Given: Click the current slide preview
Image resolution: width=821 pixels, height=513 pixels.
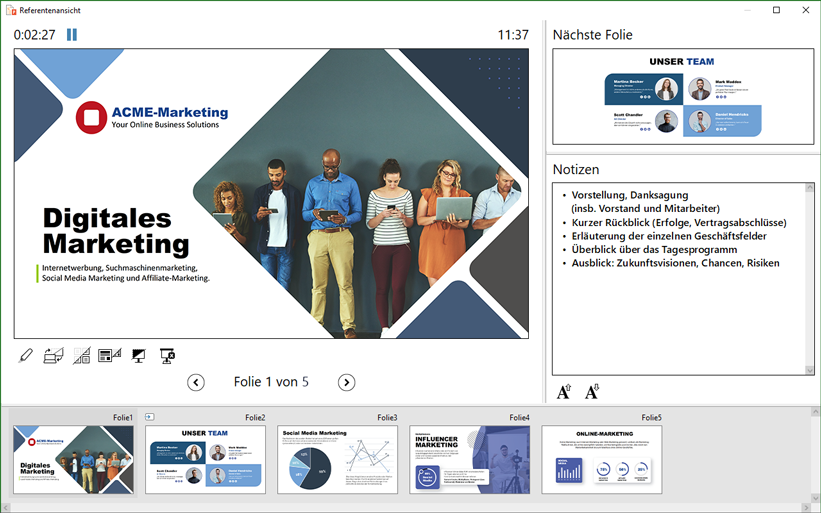Looking at the screenshot, I should [x=271, y=194].
